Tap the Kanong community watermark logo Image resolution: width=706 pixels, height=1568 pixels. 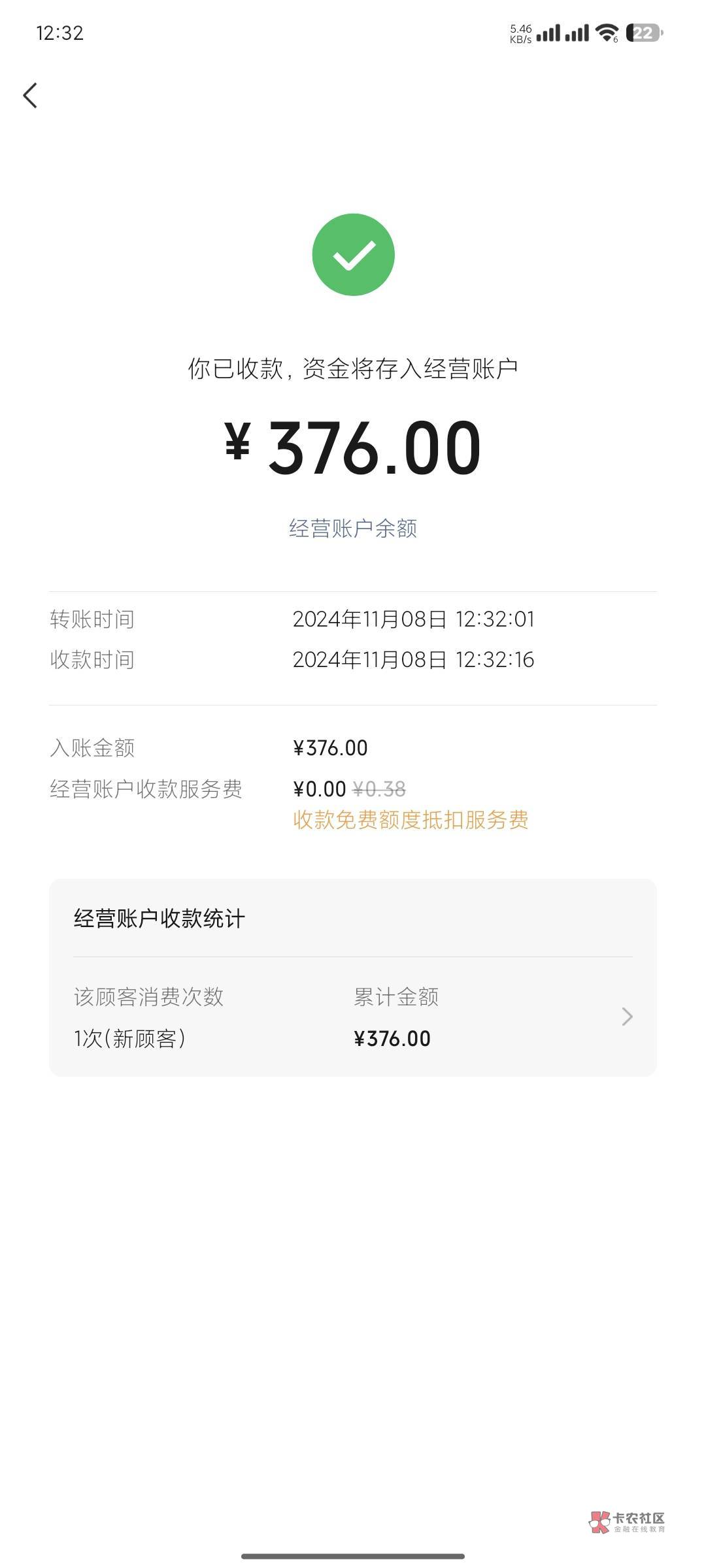pyautogui.click(x=626, y=1522)
